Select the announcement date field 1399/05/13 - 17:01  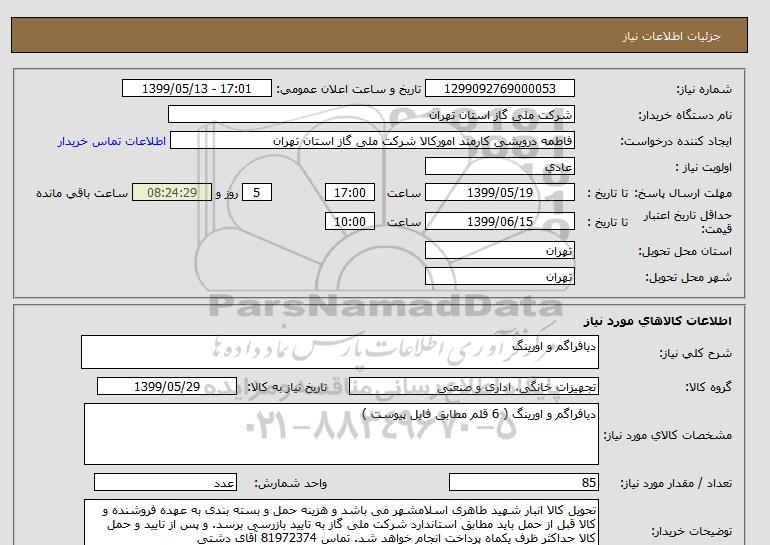pyautogui.click(x=196, y=88)
